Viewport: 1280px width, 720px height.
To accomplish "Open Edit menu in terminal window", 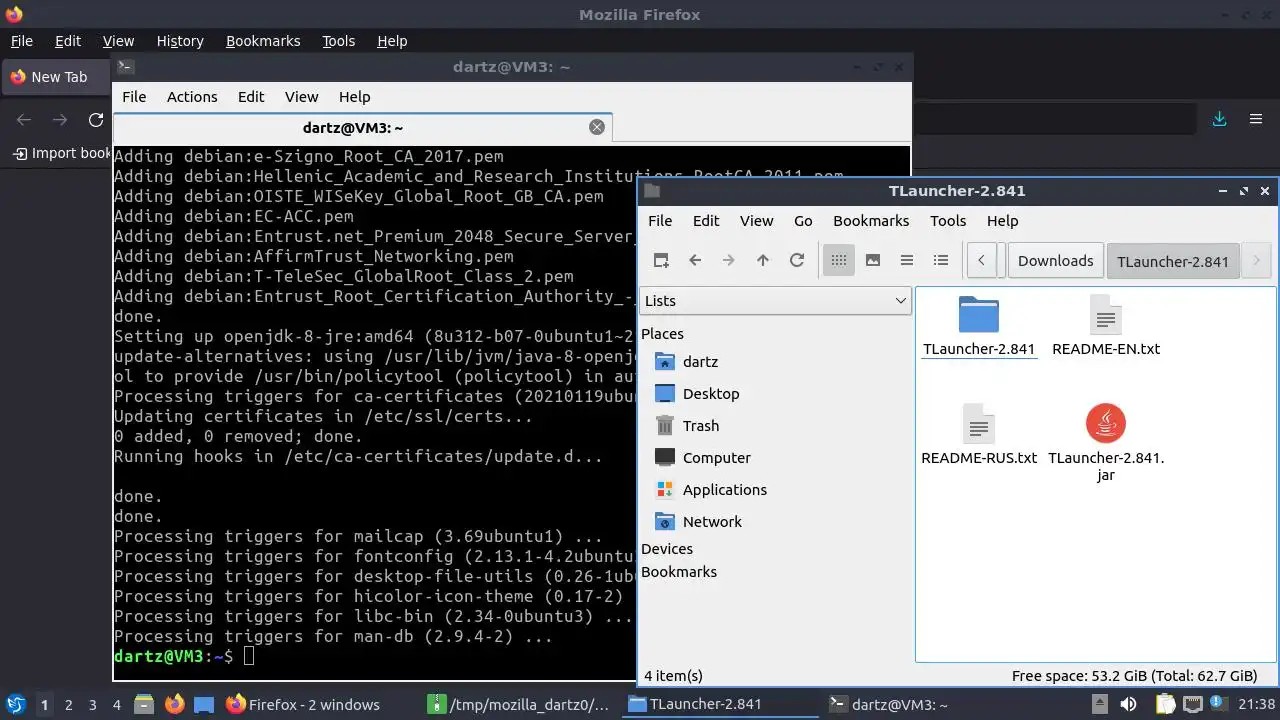I will pos(251,97).
